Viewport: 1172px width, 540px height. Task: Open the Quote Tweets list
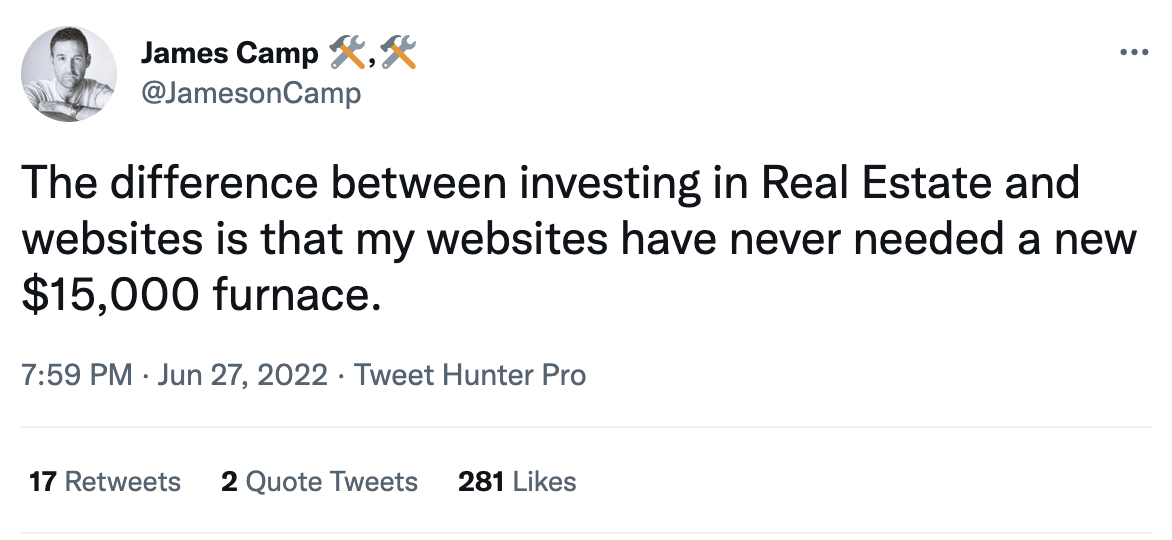[331, 482]
